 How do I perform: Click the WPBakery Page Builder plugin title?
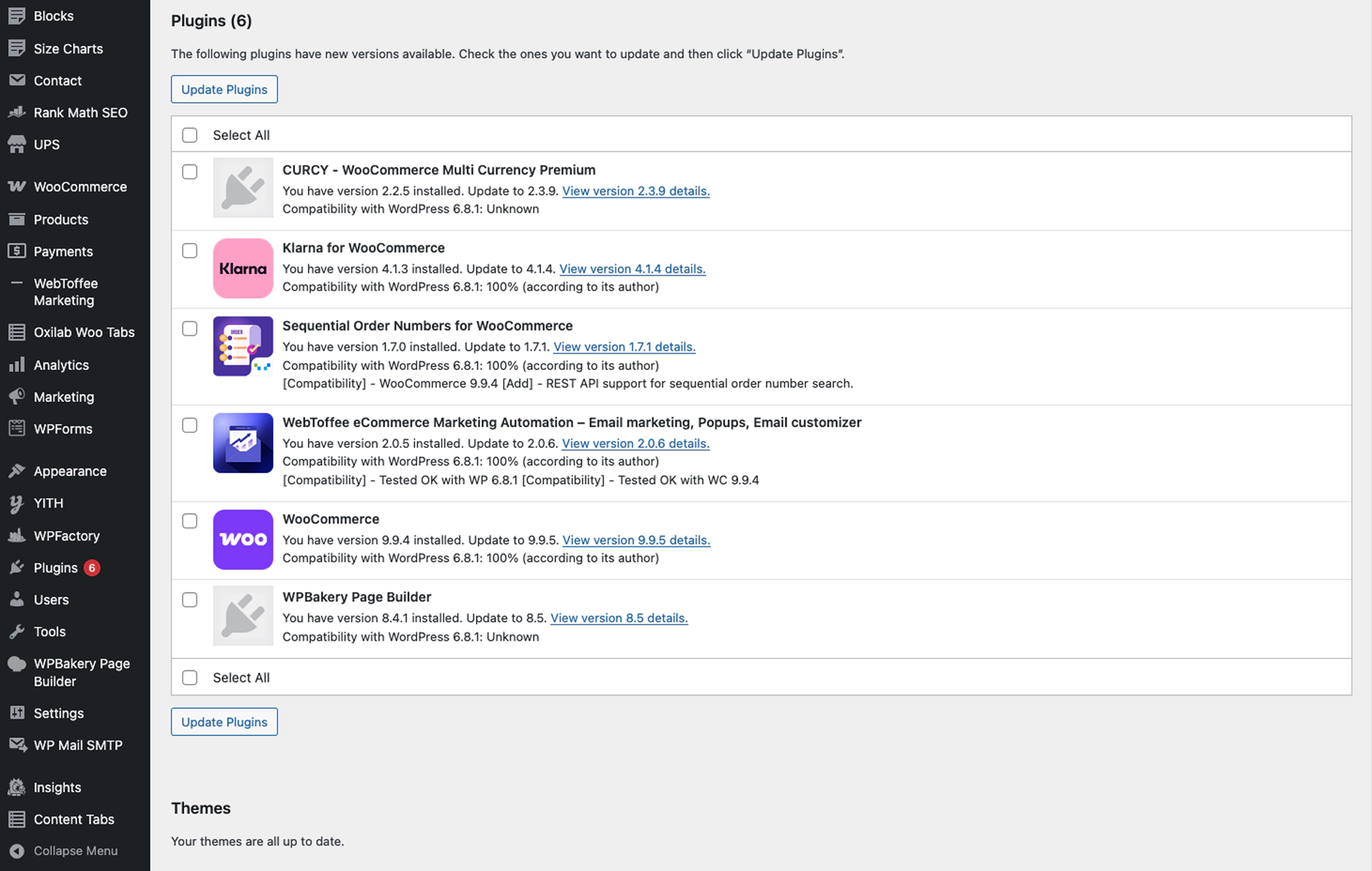[x=357, y=597]
